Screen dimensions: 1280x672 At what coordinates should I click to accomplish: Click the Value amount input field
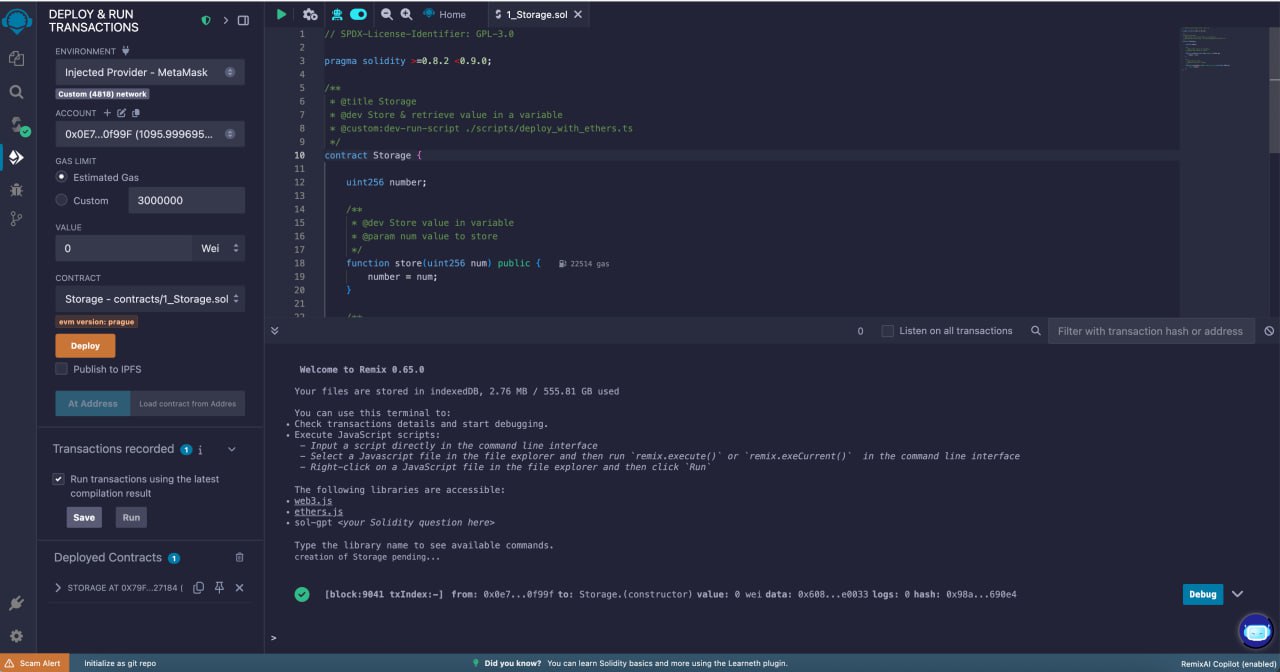123,248
